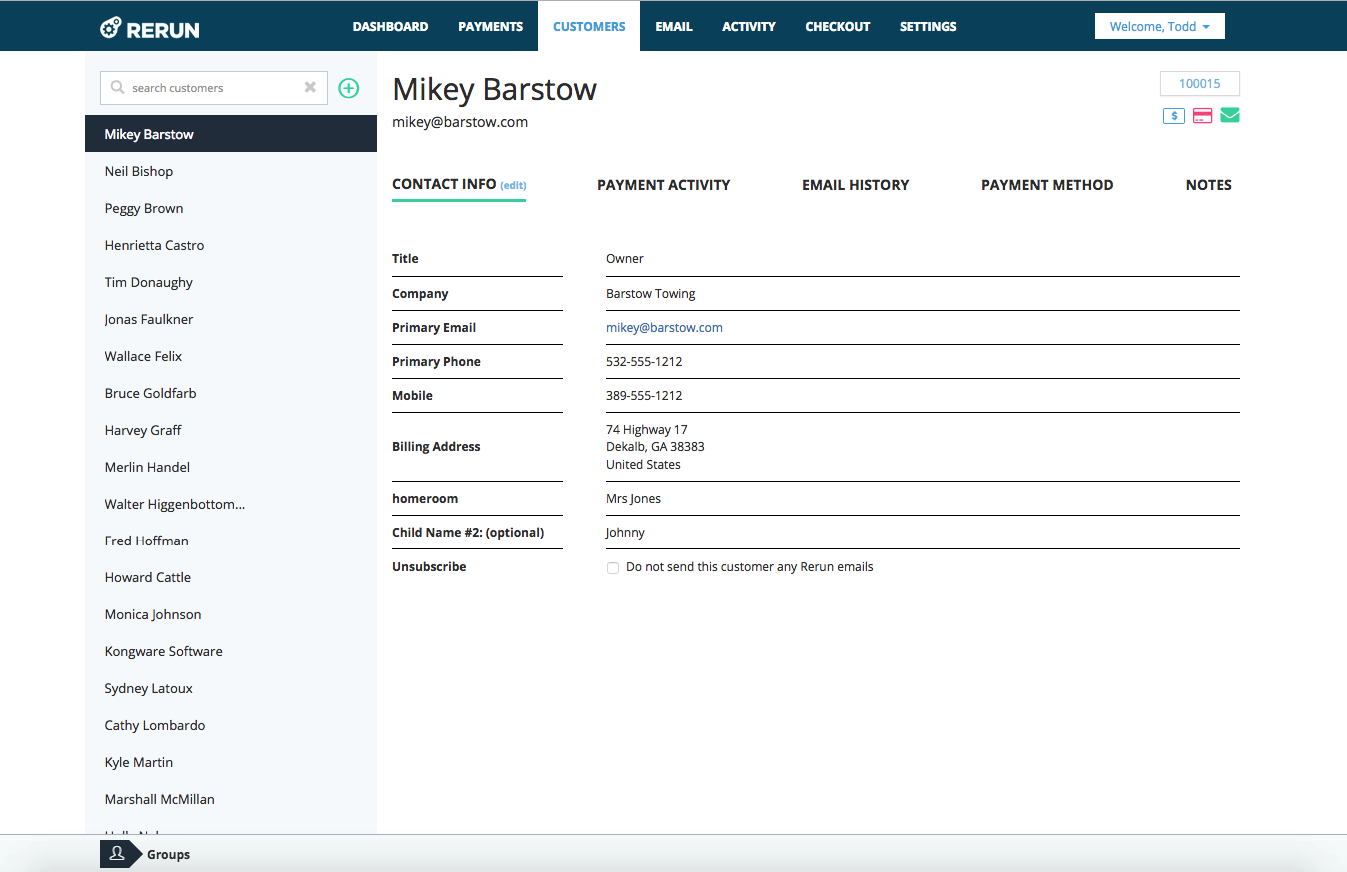The width and height of the screenshot is (1347, 872).
Task: Open the Email History tab
Action: click(x=855, y=185)
